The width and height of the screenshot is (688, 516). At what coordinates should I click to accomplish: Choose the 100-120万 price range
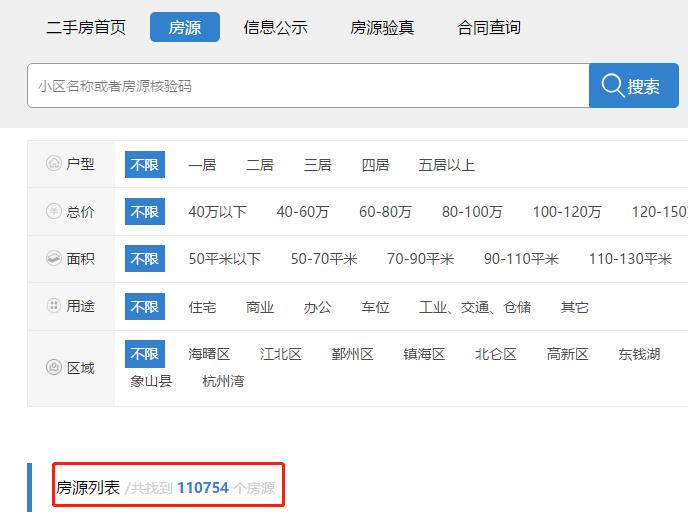pos(567,212)
